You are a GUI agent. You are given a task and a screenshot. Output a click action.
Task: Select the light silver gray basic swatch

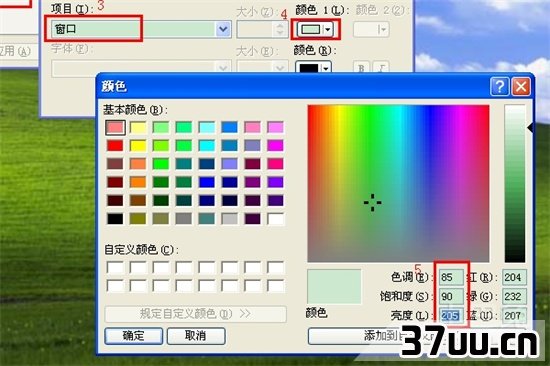click(x=229, y=219)
